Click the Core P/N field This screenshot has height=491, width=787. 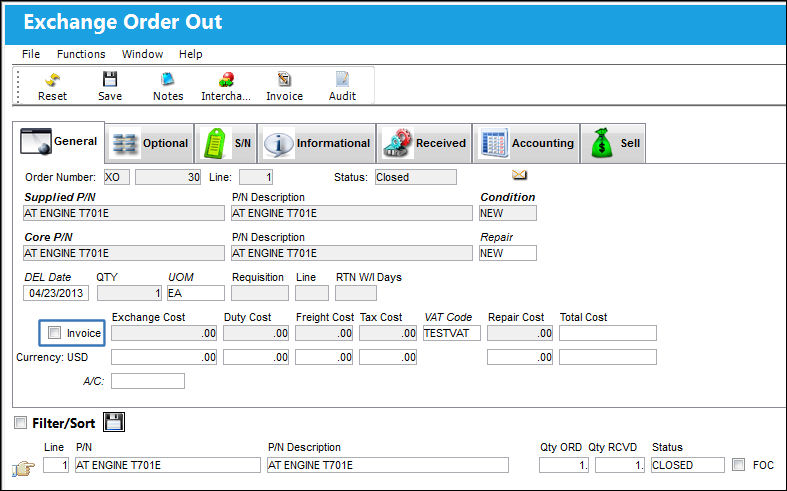click(x=124, y=253)
